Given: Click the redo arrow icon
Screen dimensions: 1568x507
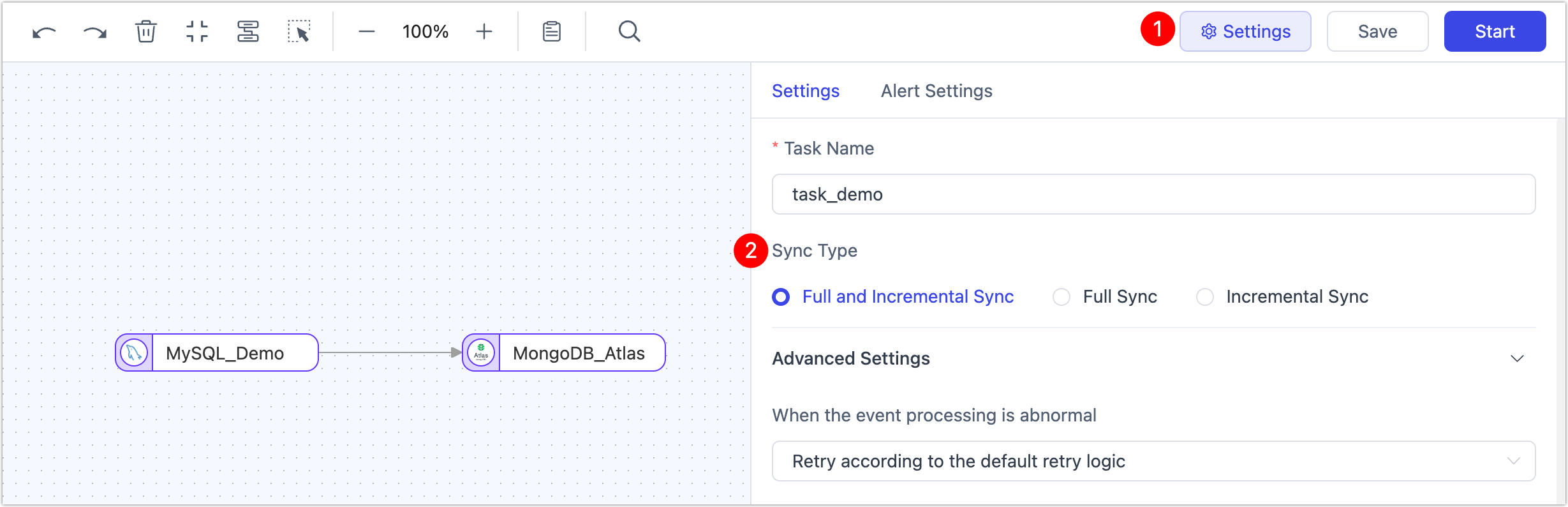Looking at the screenshot, I should [95, 32].
